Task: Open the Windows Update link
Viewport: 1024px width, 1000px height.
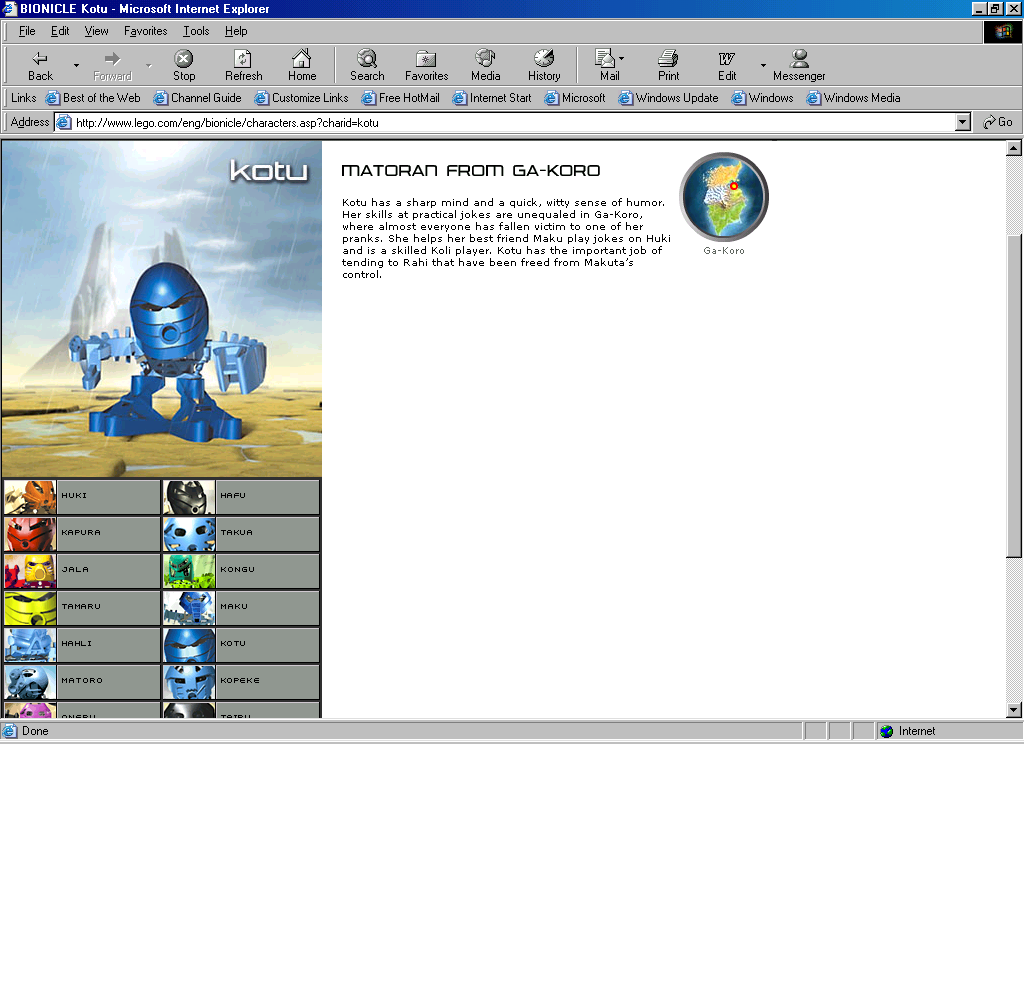Action: point(668,98)
